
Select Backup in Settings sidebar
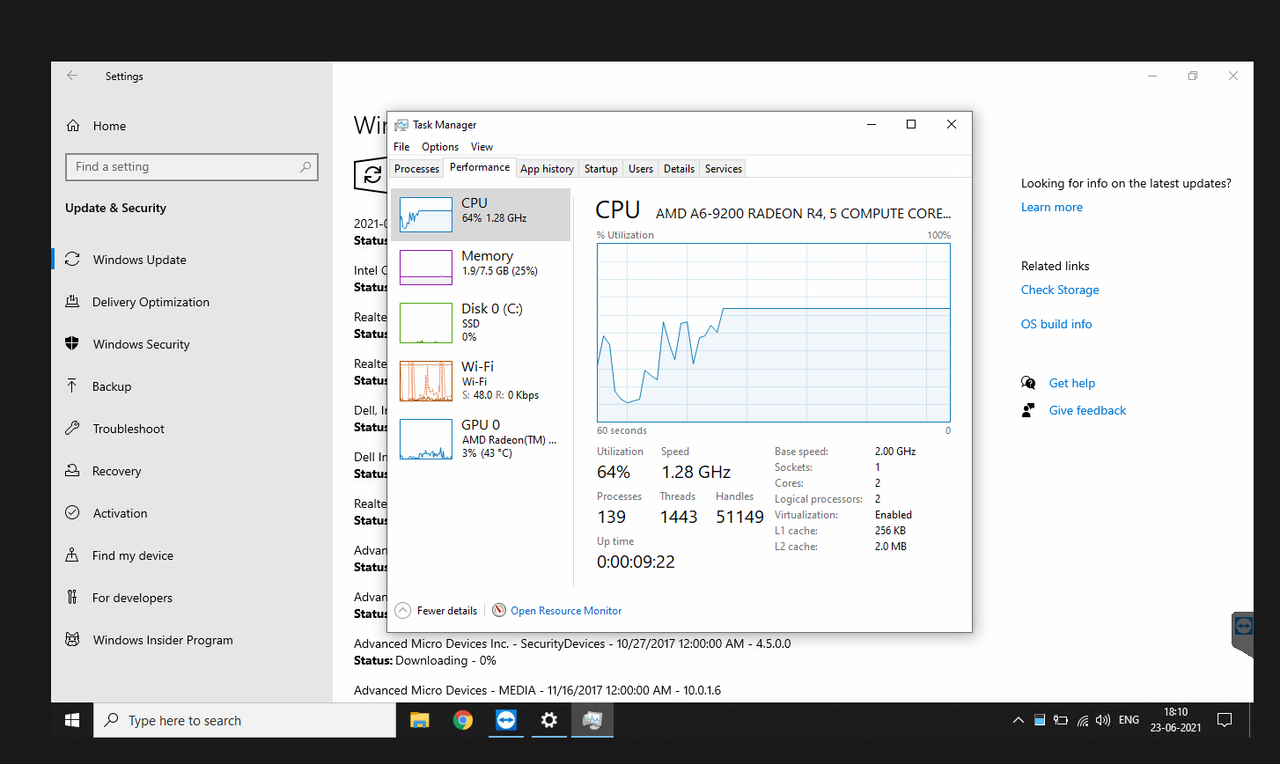[x=110, y=386]
